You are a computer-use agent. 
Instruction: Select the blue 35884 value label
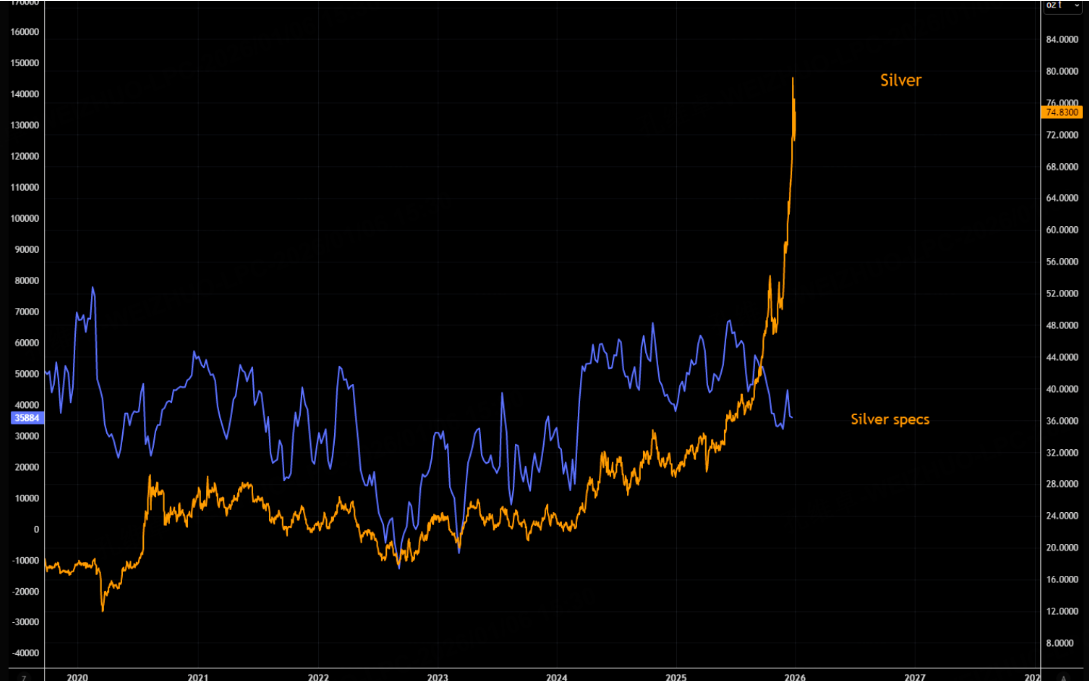(27, 418)
